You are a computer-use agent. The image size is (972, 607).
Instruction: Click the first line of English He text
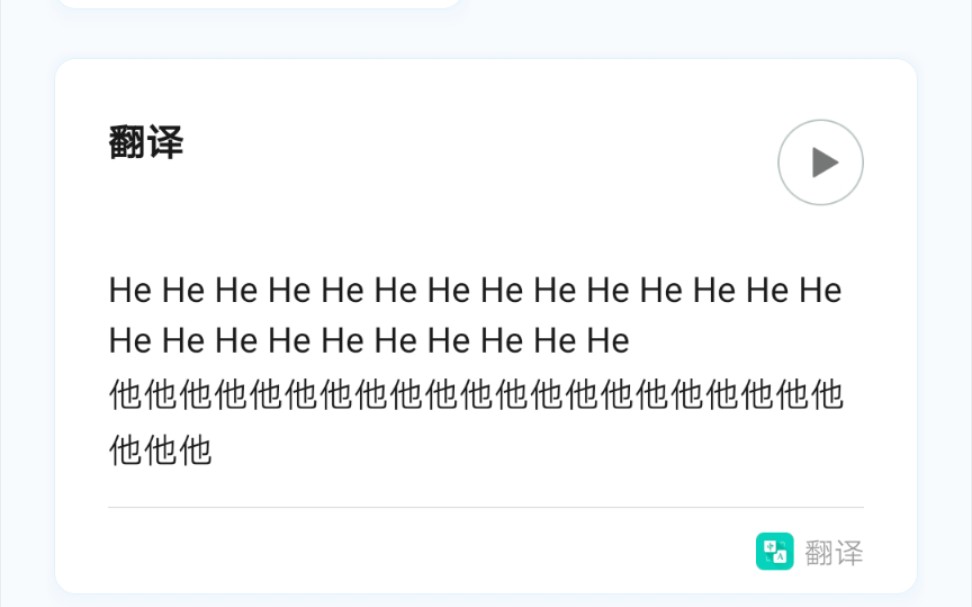coord(475,291)
